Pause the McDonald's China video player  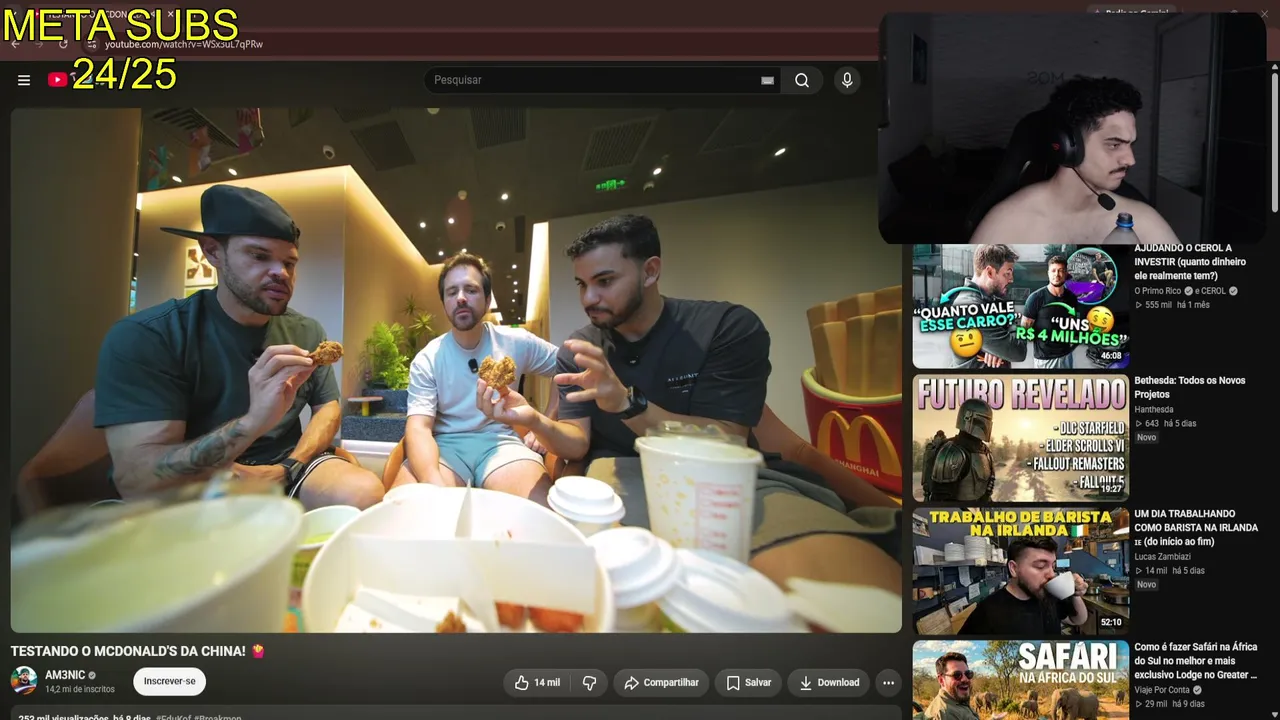click(x=456, y=370)
